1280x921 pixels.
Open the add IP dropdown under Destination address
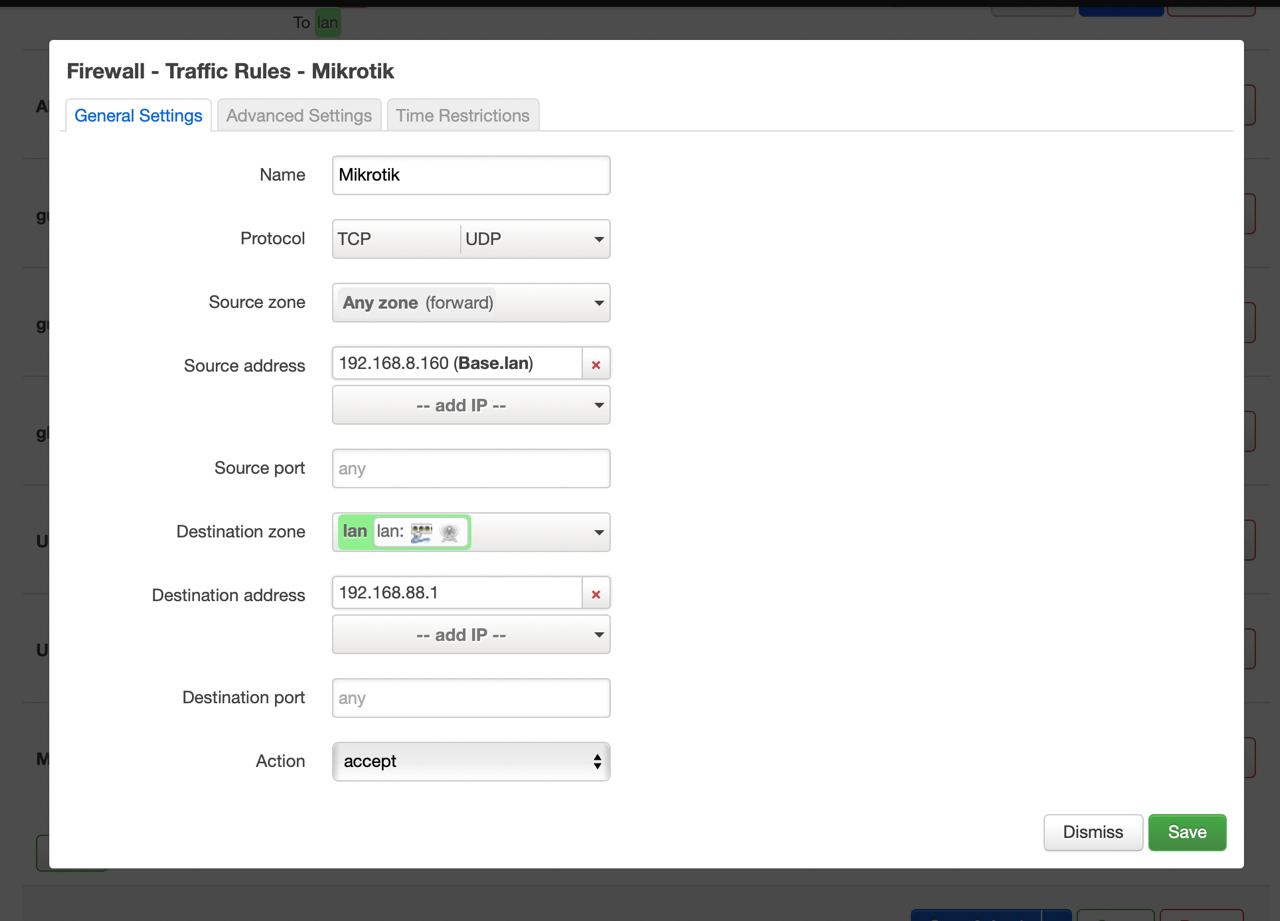tap(471, 634)
